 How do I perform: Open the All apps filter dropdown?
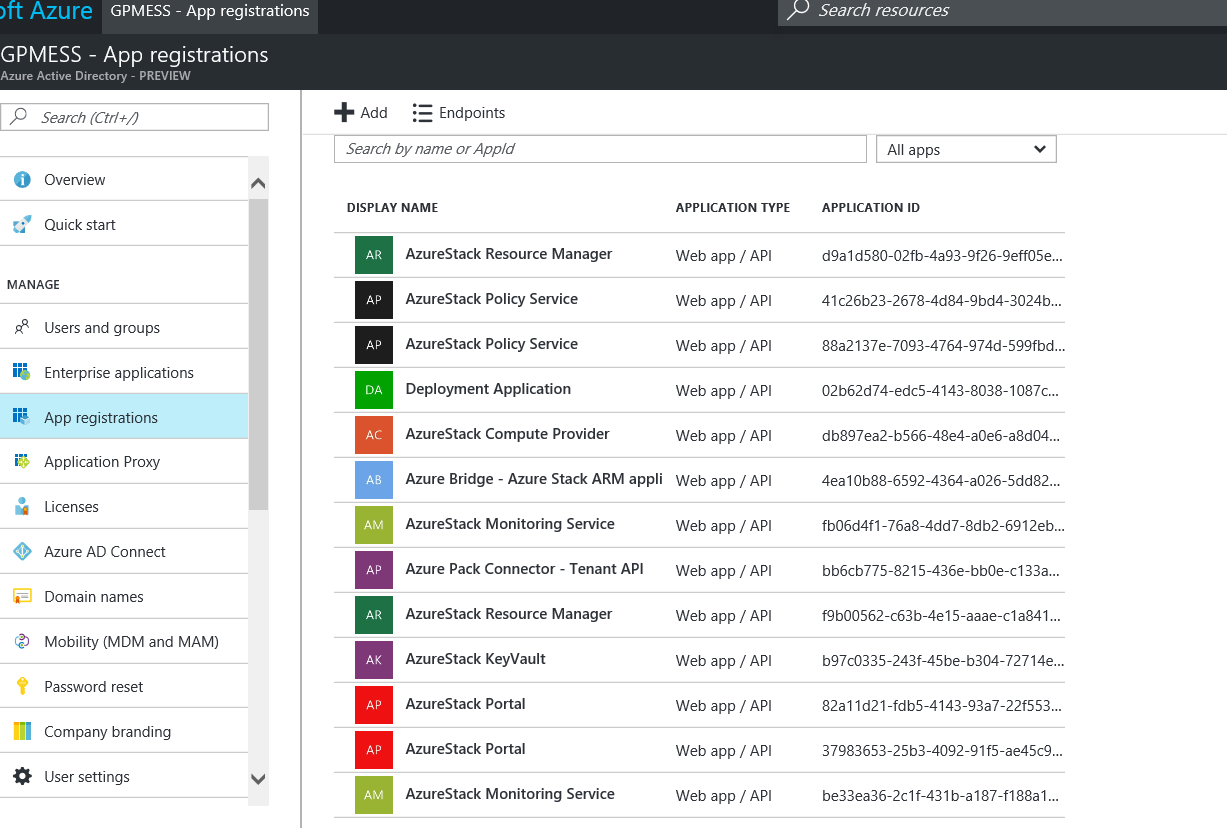pyautogui.click(x=965, y=149)
